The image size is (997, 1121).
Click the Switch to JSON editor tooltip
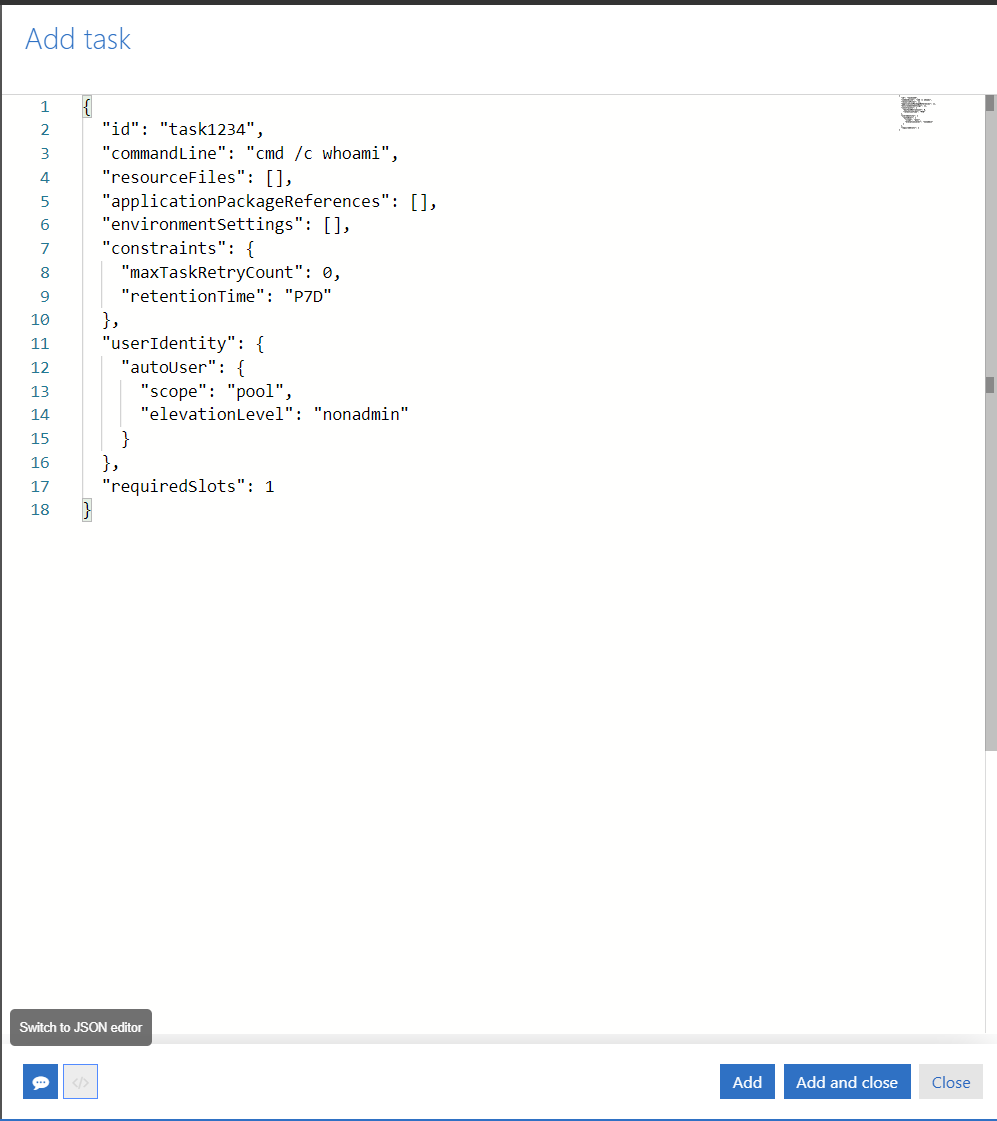pos(80,1027)
